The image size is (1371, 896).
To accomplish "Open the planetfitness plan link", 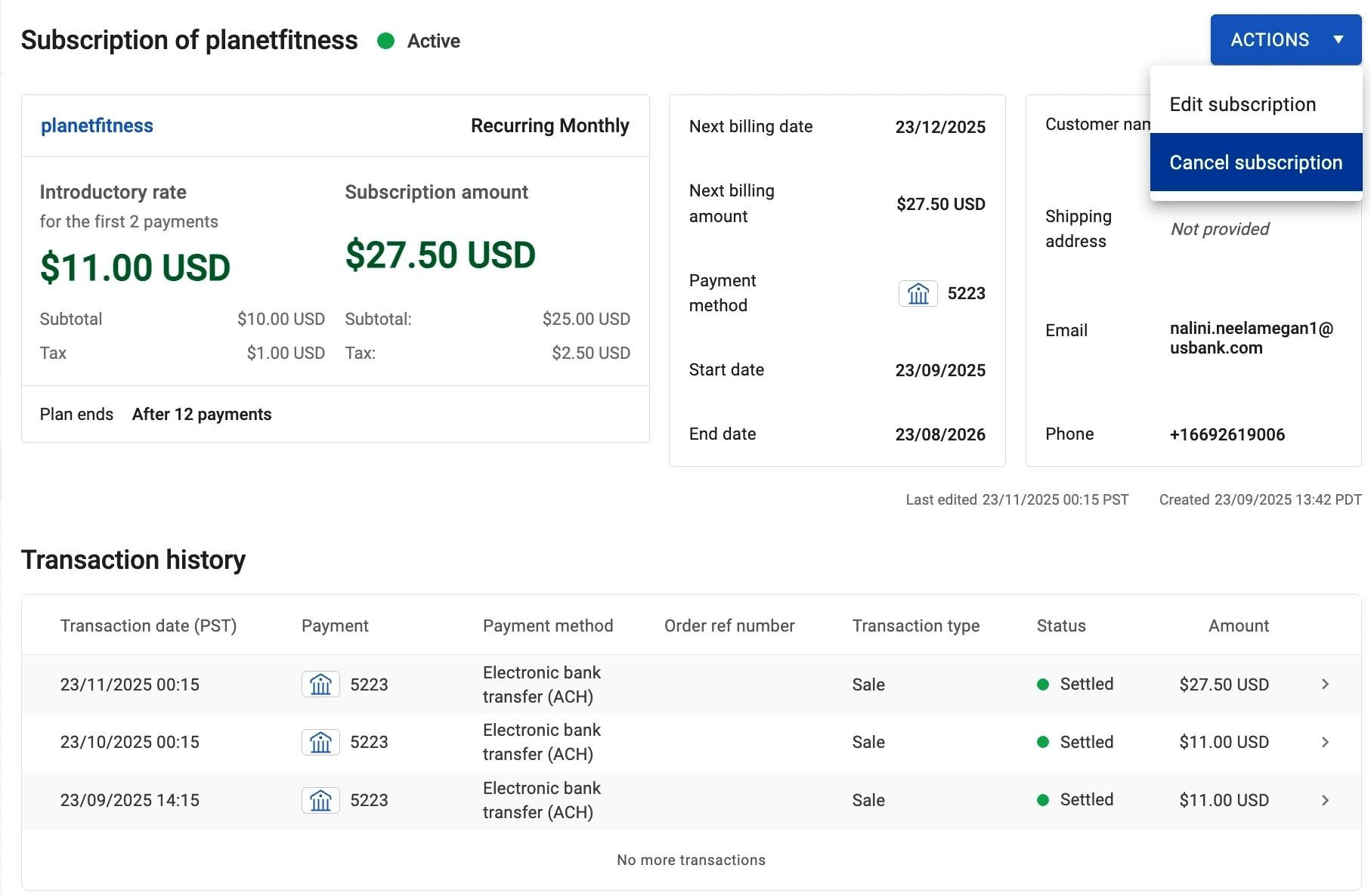I will (x=97, y=125).
